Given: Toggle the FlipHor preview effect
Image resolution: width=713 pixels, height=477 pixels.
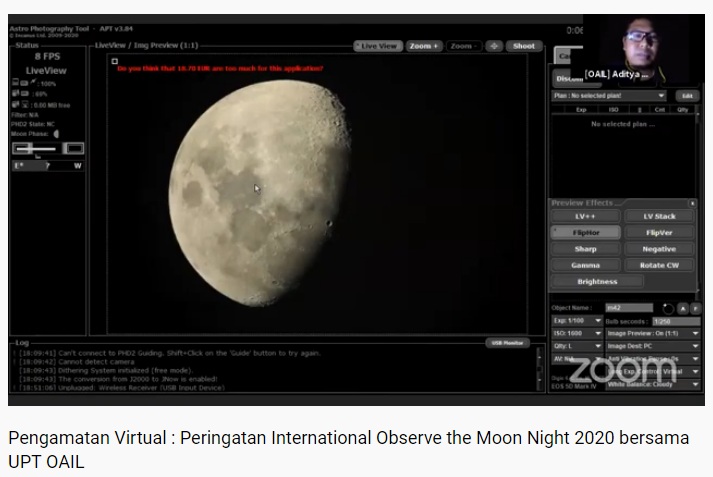Looking at the screenshot, I should pyautogui.click(x=585, y=233).
